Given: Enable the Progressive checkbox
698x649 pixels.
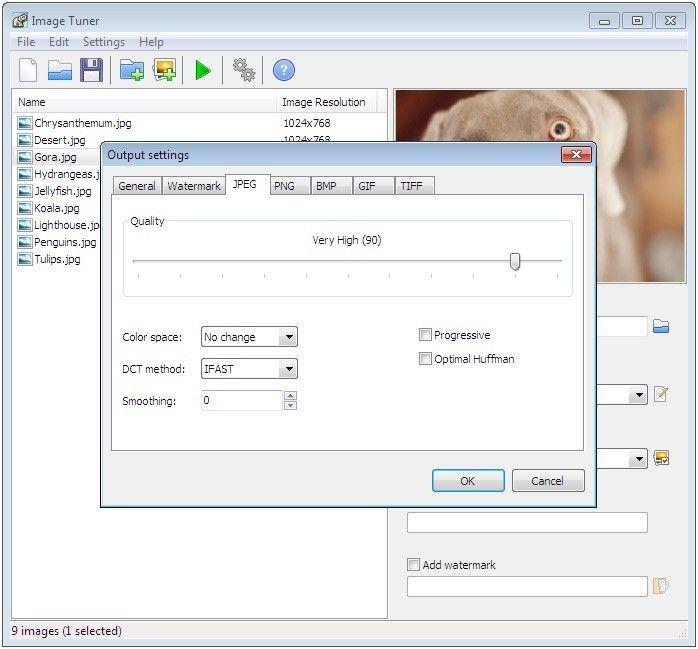Looking at the screenshot, I should tap(426, 335).
